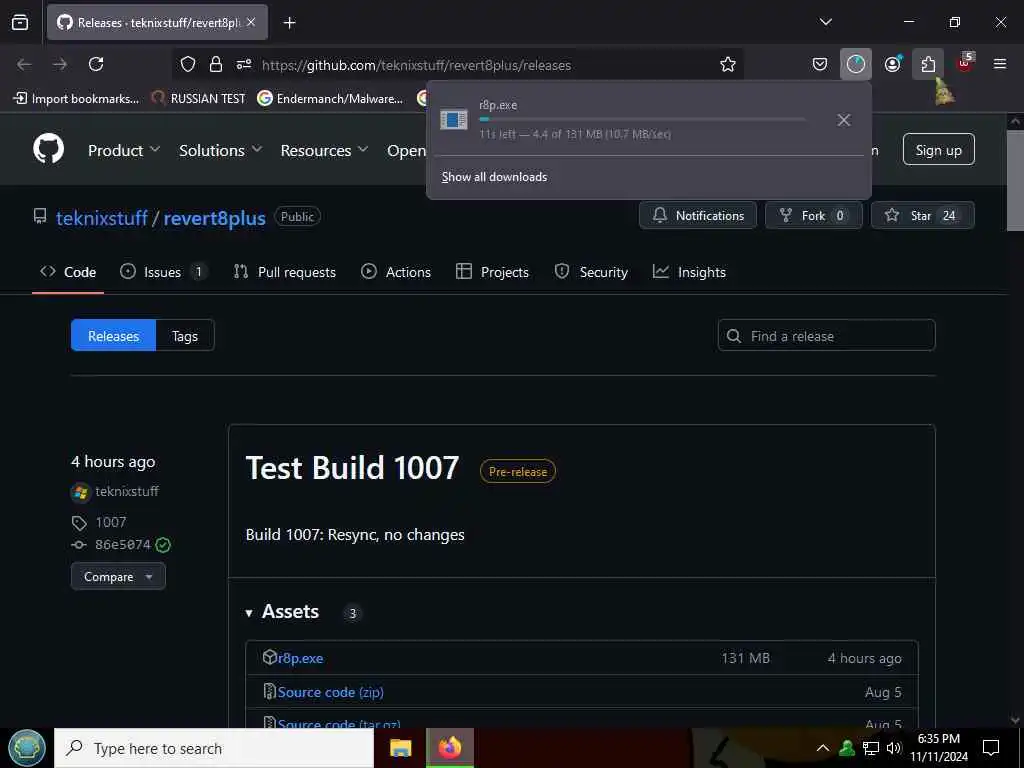Open the revert8plus repository link

214,218
